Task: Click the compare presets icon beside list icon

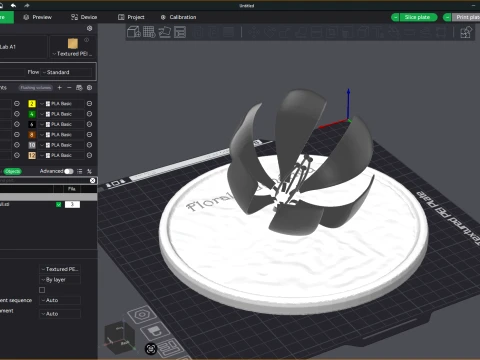Action: (89, 171)
